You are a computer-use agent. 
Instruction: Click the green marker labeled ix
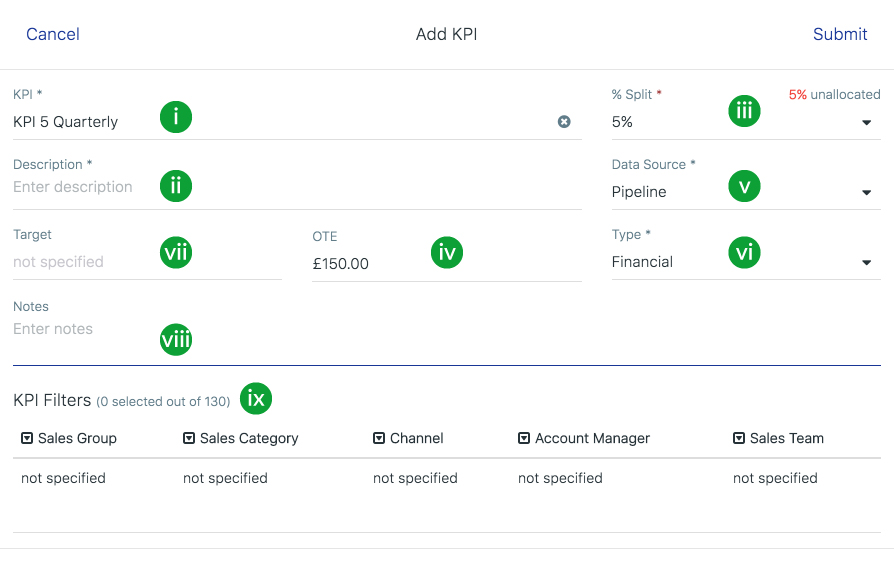point(255,398)
